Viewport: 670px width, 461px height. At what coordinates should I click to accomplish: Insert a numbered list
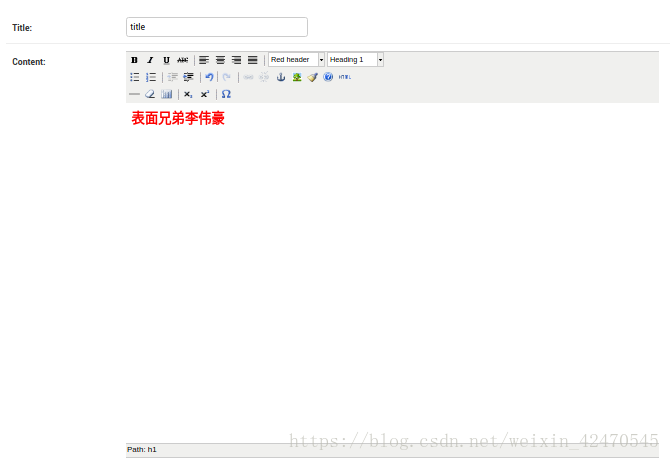click(151, 77)
